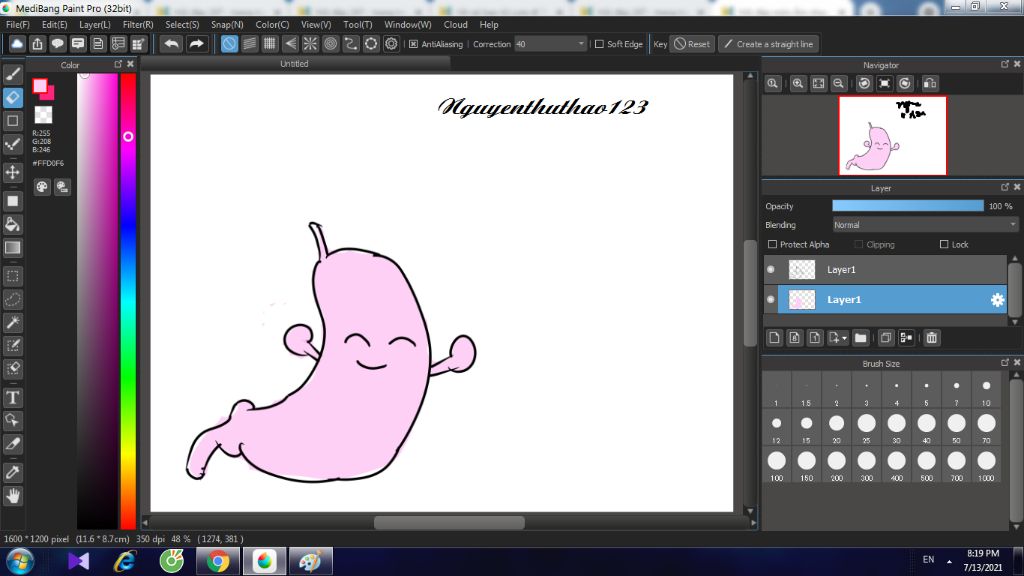
Task: Toggle the Soft Edge checkbox
Action: coord(599,44)
